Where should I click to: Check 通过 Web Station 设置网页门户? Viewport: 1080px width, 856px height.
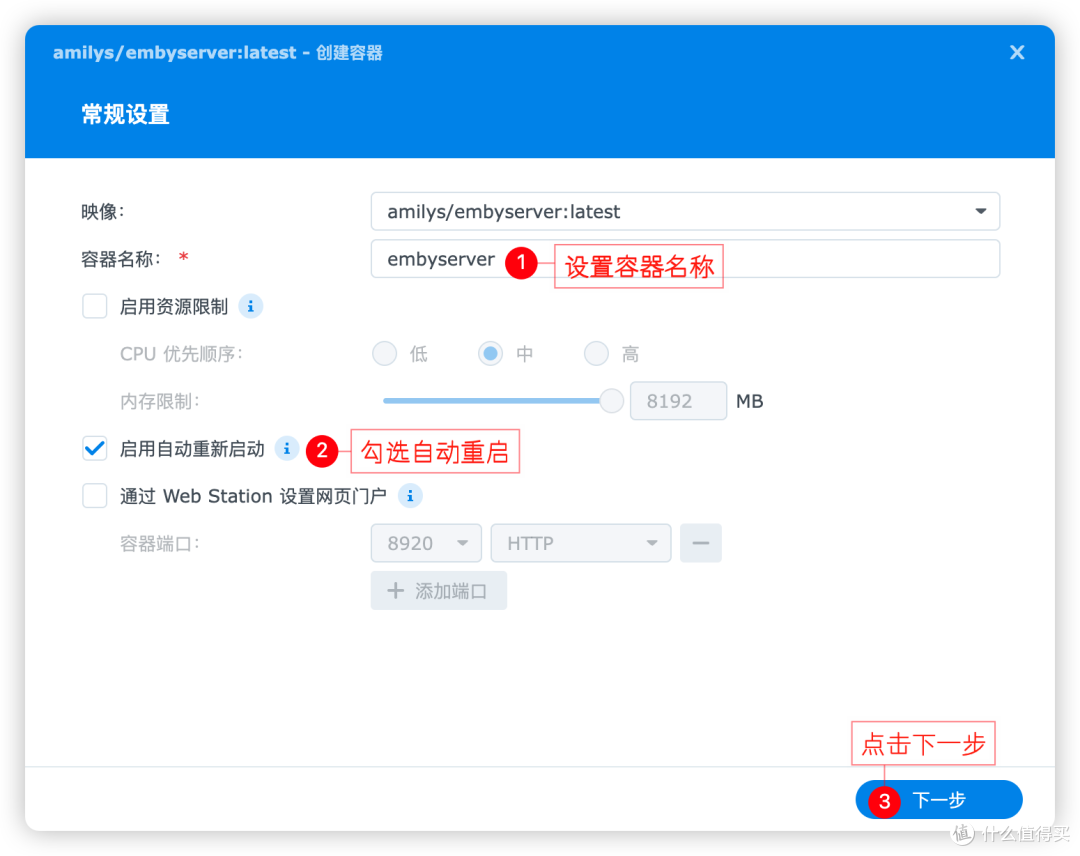coord(94,495)
